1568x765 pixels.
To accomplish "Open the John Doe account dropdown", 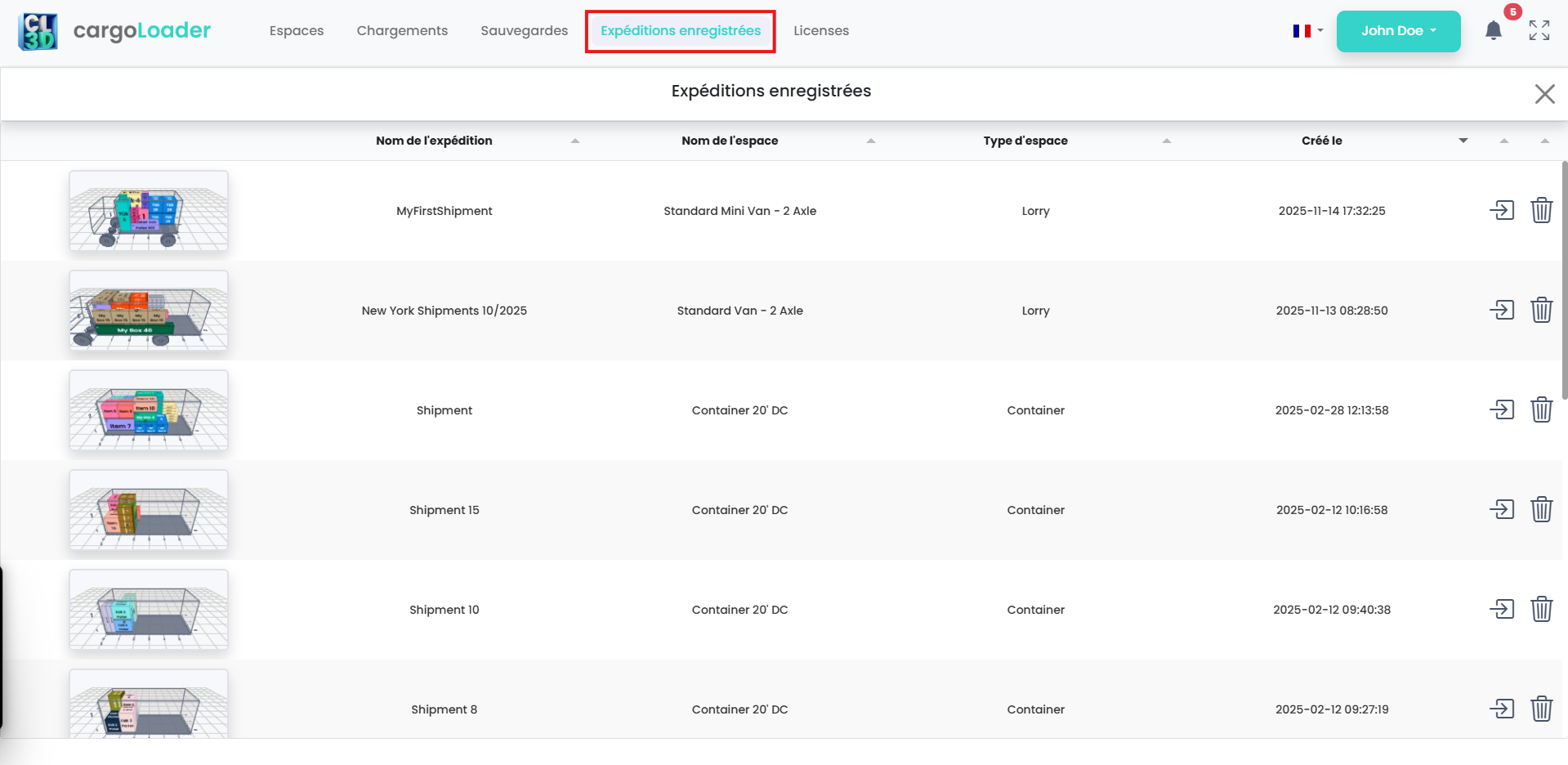I will pyautogui.click(x=1398, y=31).
